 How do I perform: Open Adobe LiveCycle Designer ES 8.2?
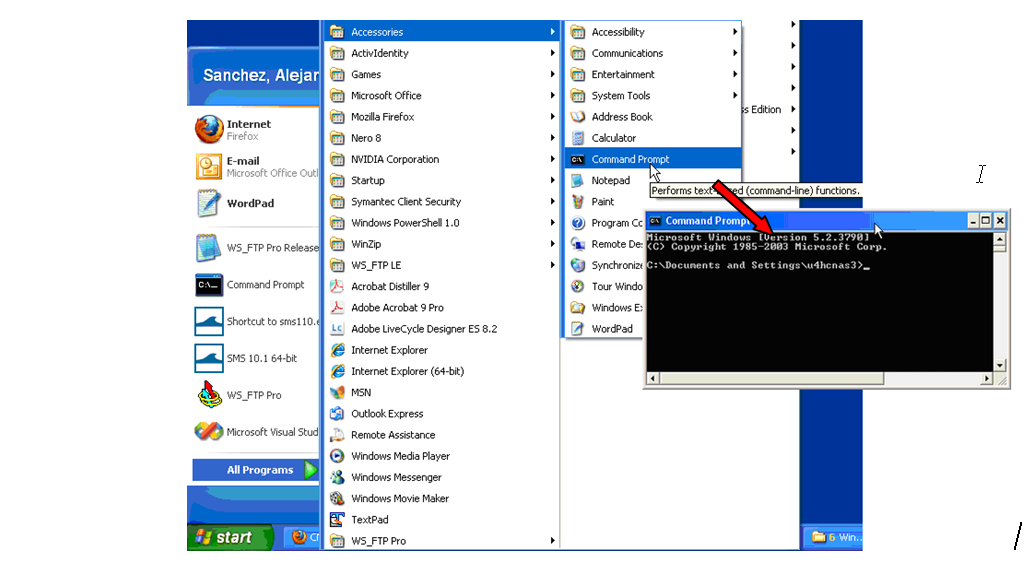(443, 329)
